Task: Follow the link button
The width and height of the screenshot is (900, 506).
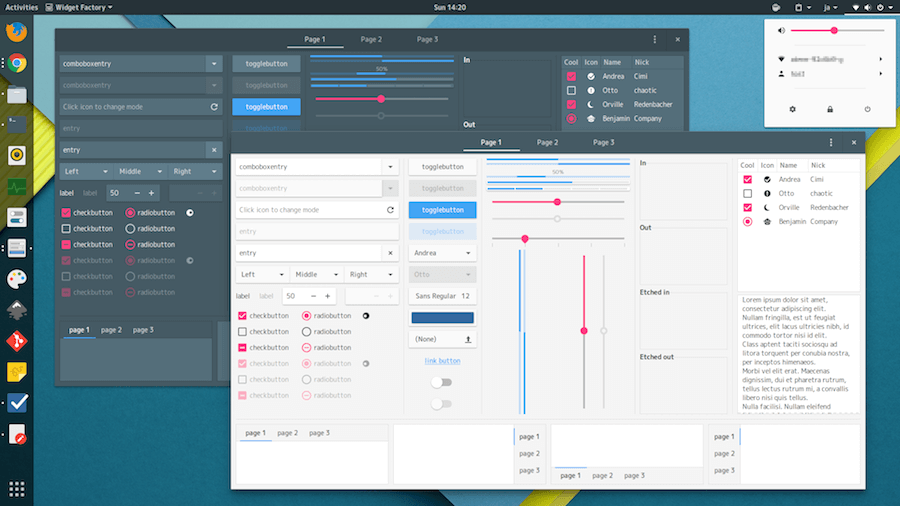Action: click(443, 361)
